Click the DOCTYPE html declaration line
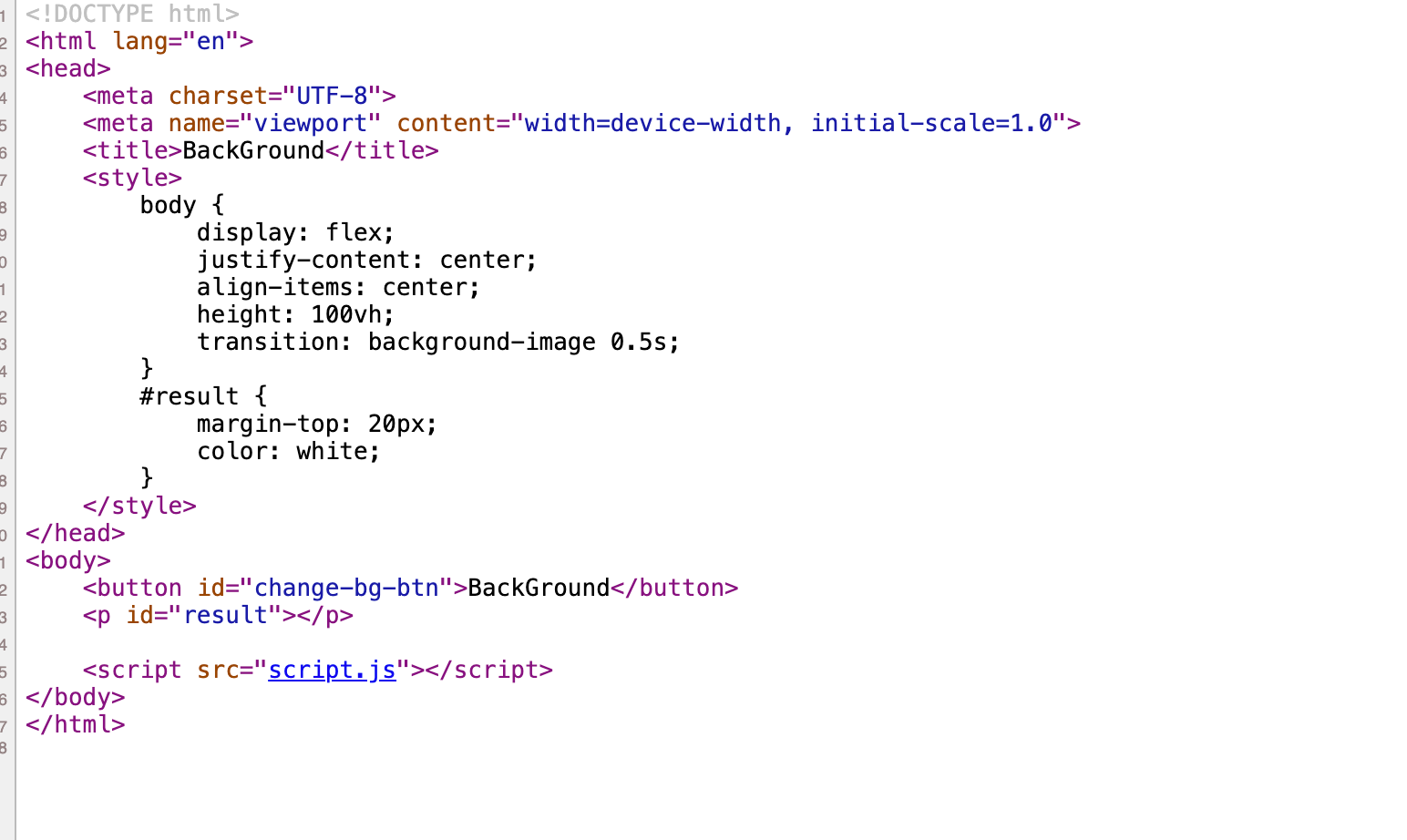Viewport: 1407px width, 840px height. click(132, 14)
